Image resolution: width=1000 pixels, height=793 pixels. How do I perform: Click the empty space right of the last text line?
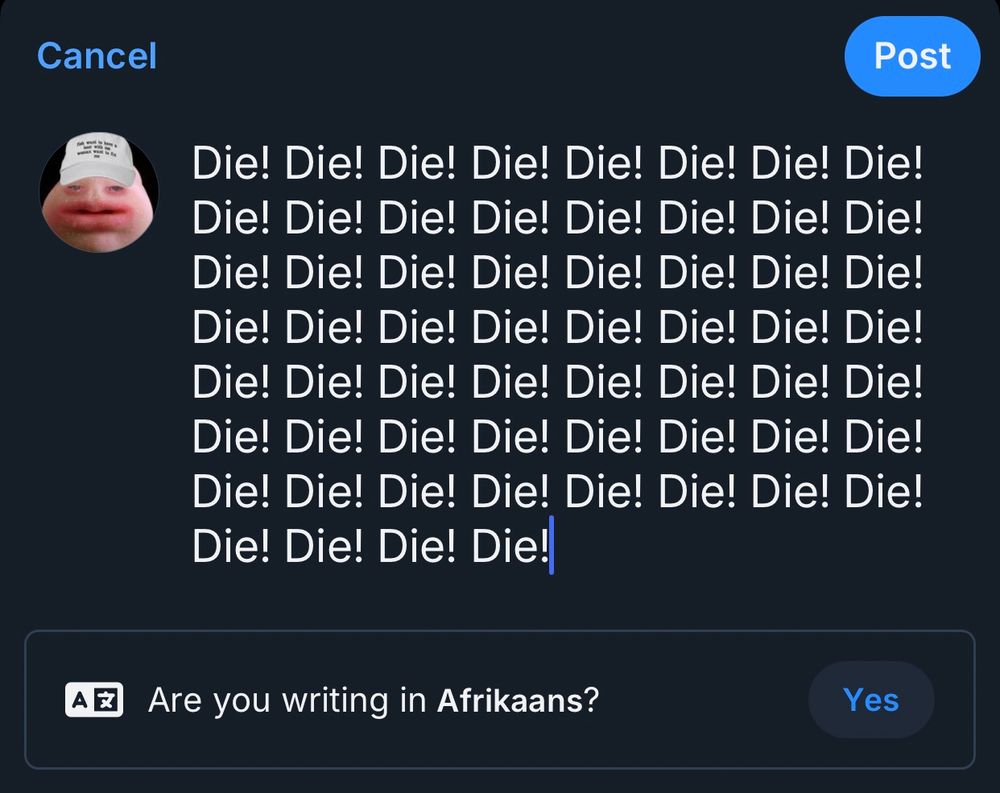pyautogui.click(x=740, y=547)
